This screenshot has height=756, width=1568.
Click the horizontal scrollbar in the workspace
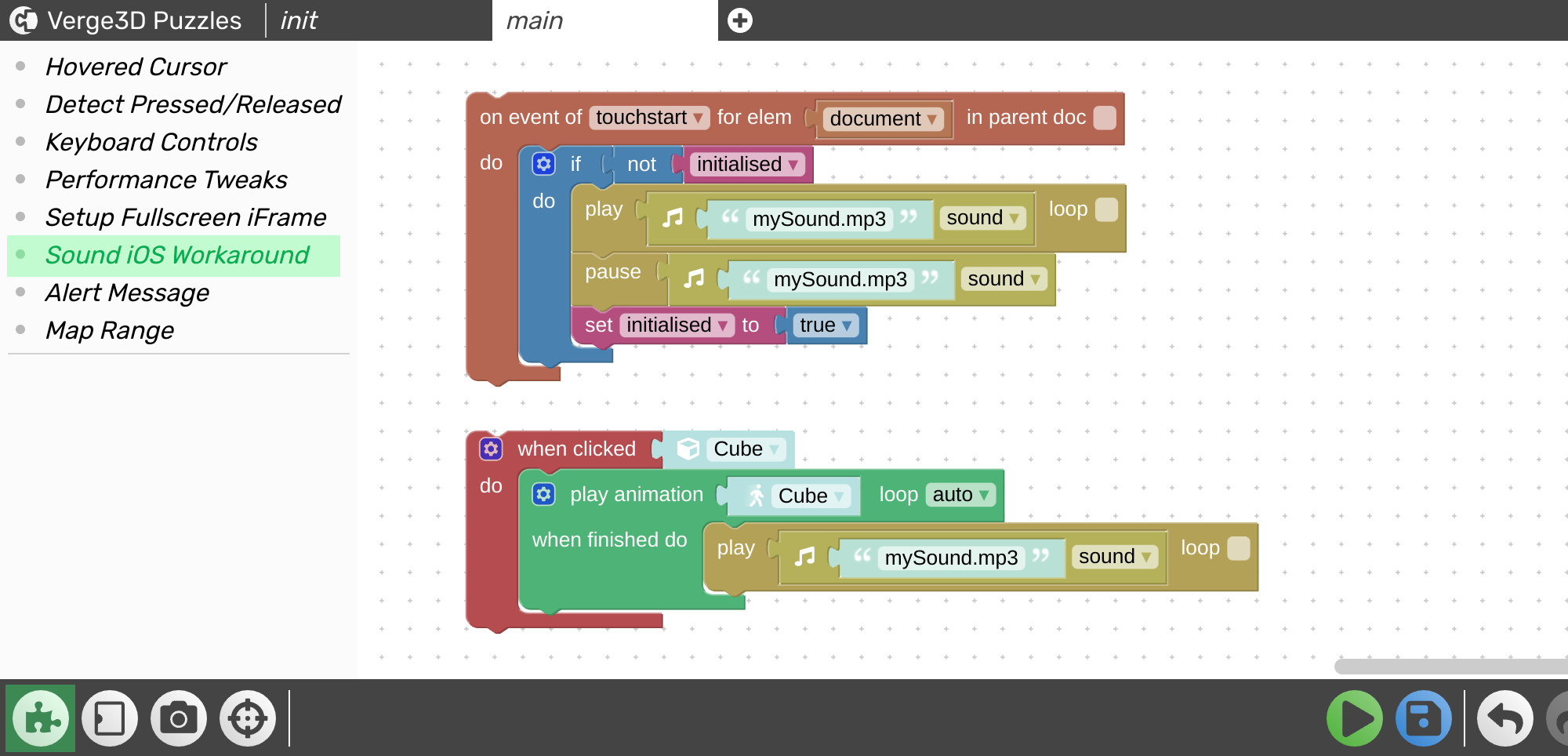tap(1450, 667)
